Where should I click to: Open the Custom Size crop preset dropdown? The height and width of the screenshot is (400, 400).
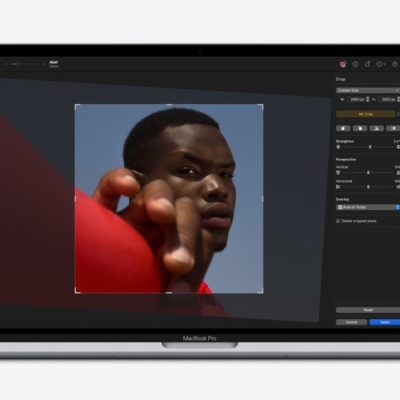pyautogui.click(x=368, y=90)
